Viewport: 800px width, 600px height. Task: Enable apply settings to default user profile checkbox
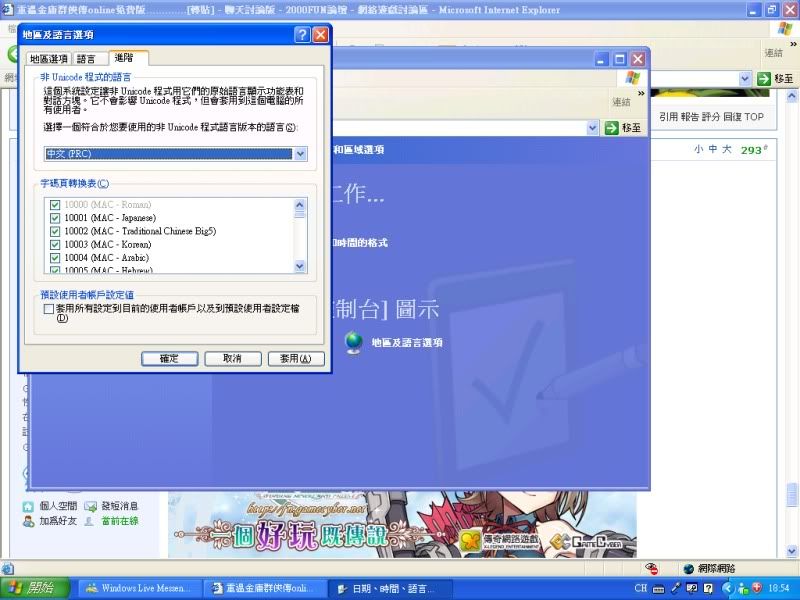pos(49,309)
